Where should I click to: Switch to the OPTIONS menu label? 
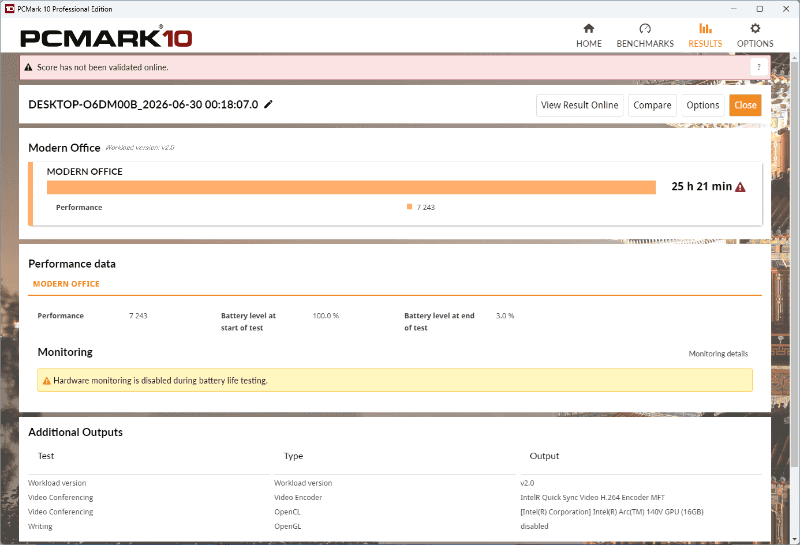755,44
